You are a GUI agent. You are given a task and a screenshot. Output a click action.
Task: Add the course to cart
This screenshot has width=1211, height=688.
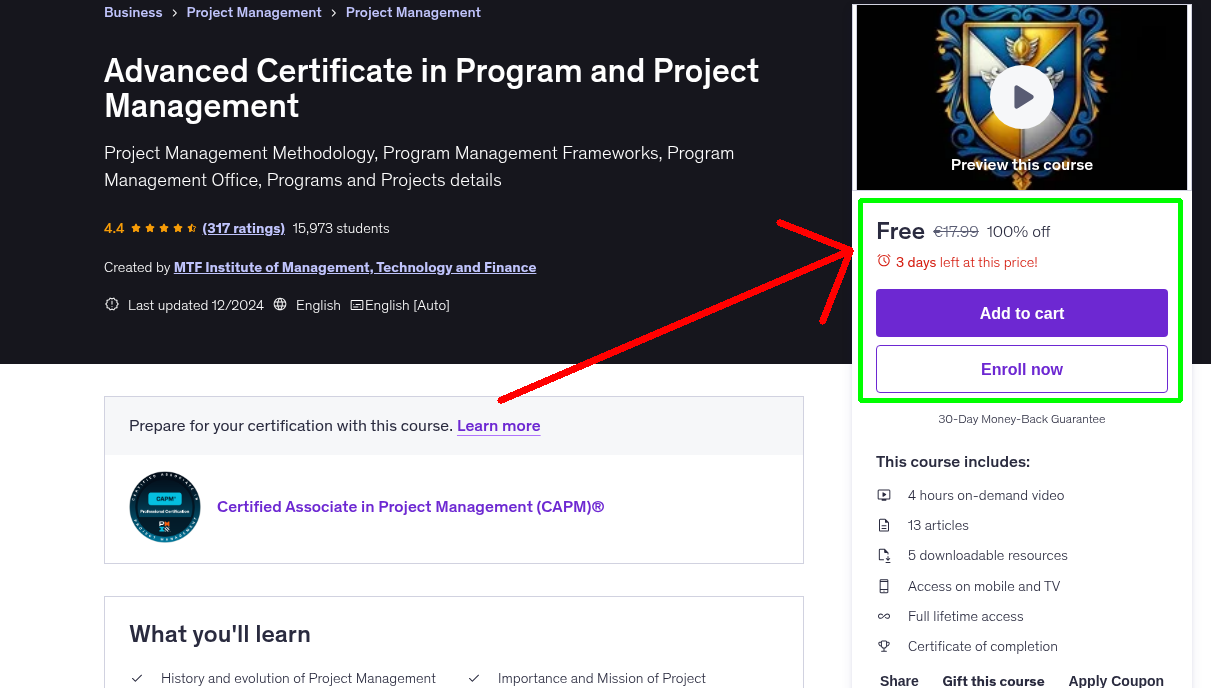(x=1021, y=313)
